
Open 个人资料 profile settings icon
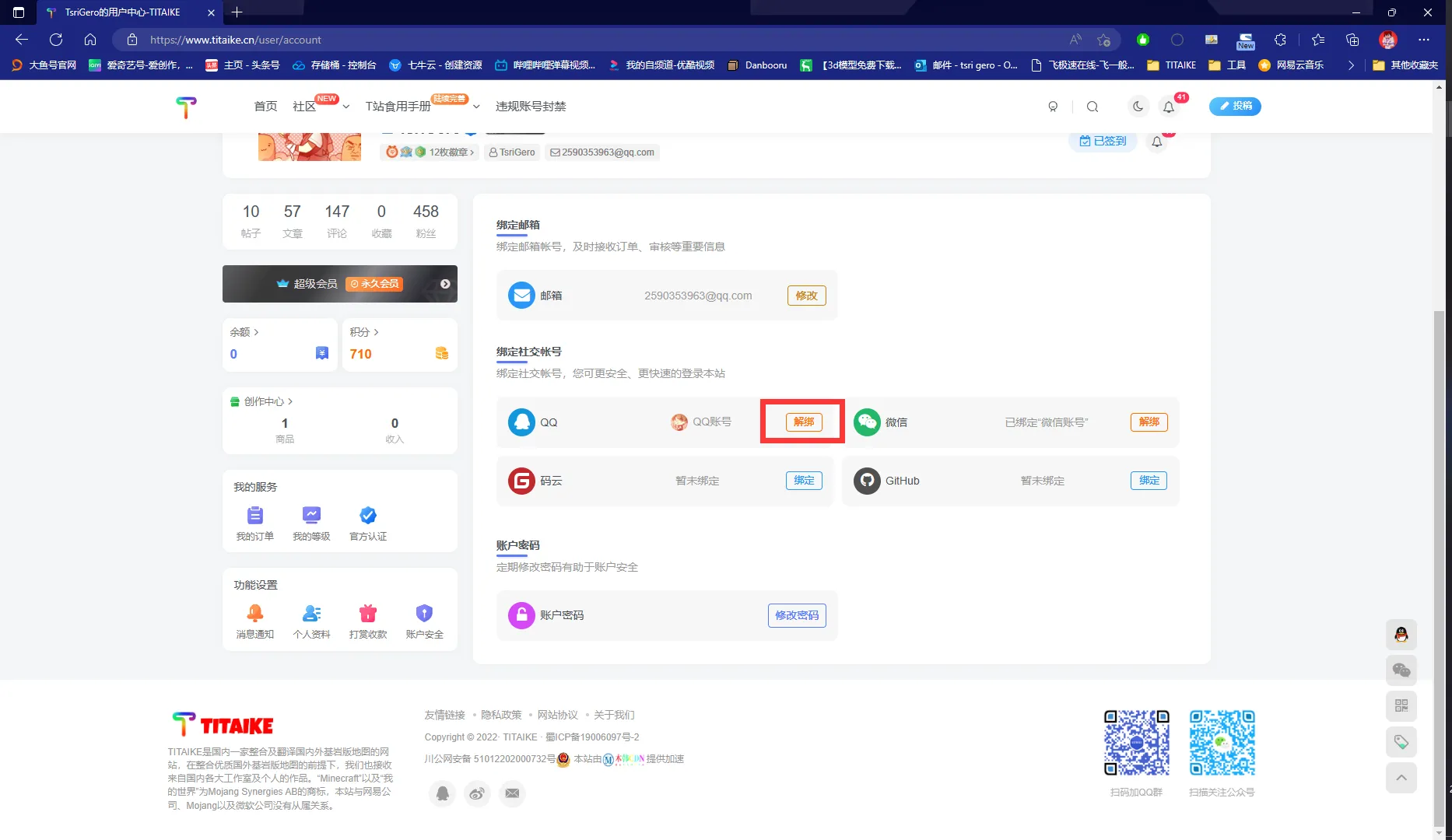311,614
